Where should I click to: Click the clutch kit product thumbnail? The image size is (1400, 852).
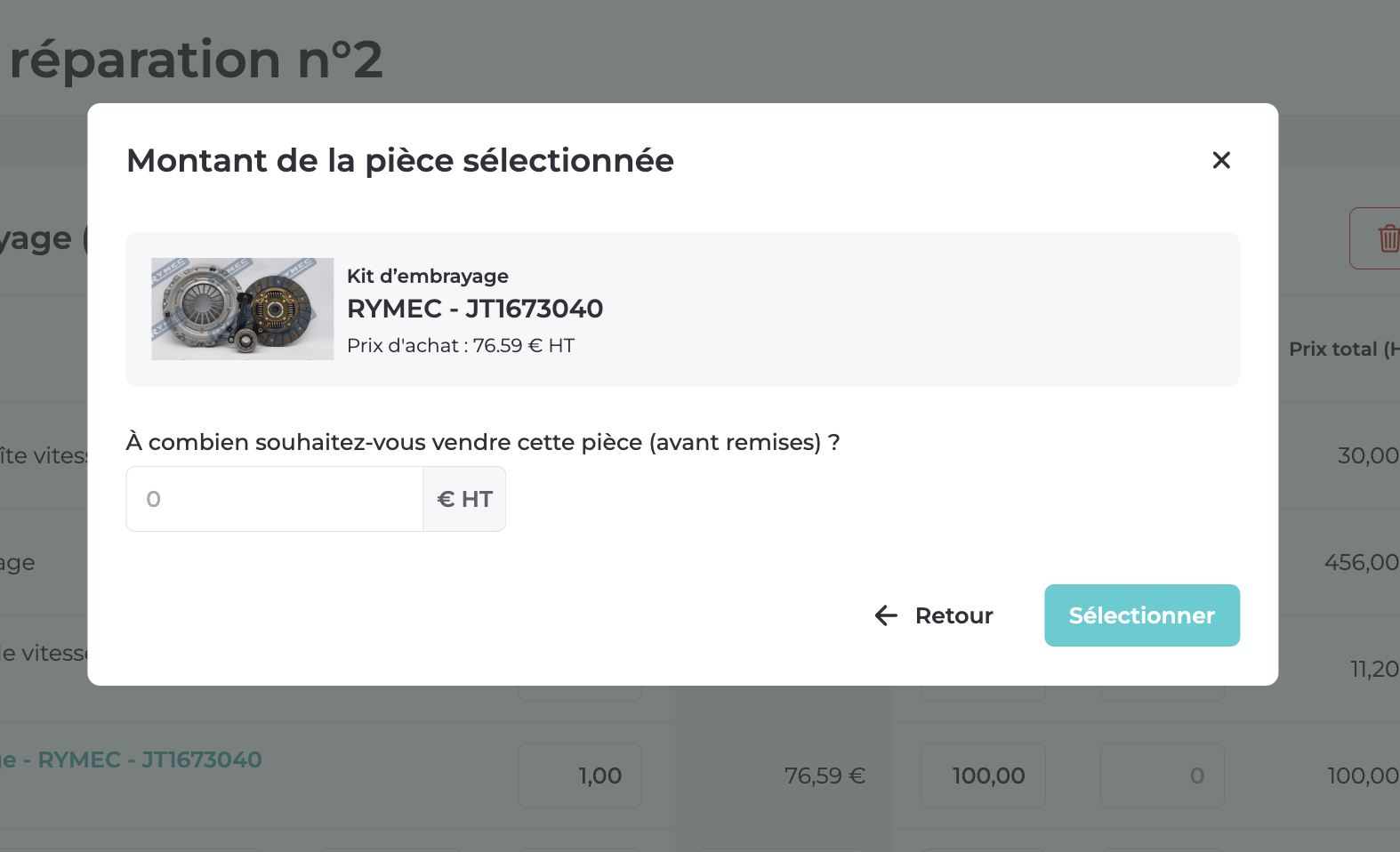[x=243, y=309]
